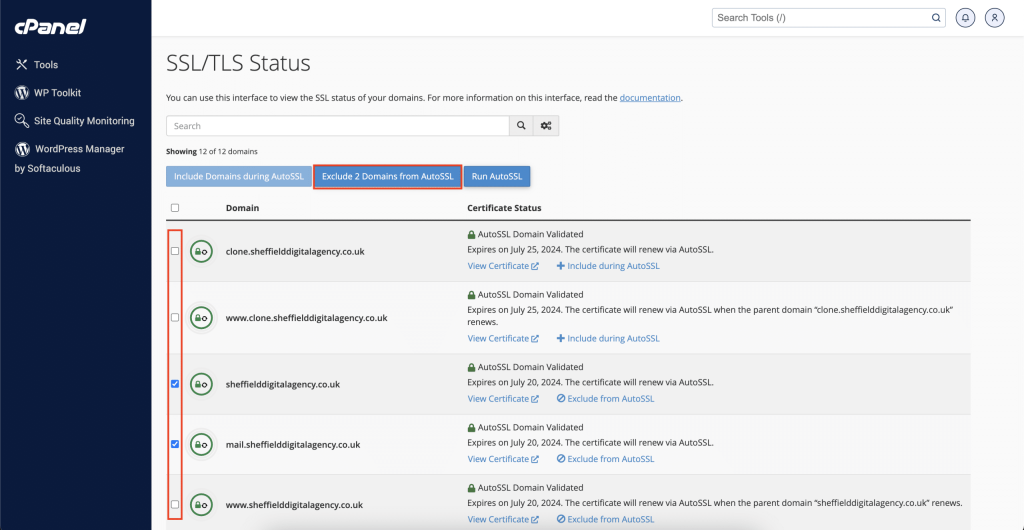1024x530 pixels.
Task: Click the Search Tools magnifier icon
Action: pos(936,18)
